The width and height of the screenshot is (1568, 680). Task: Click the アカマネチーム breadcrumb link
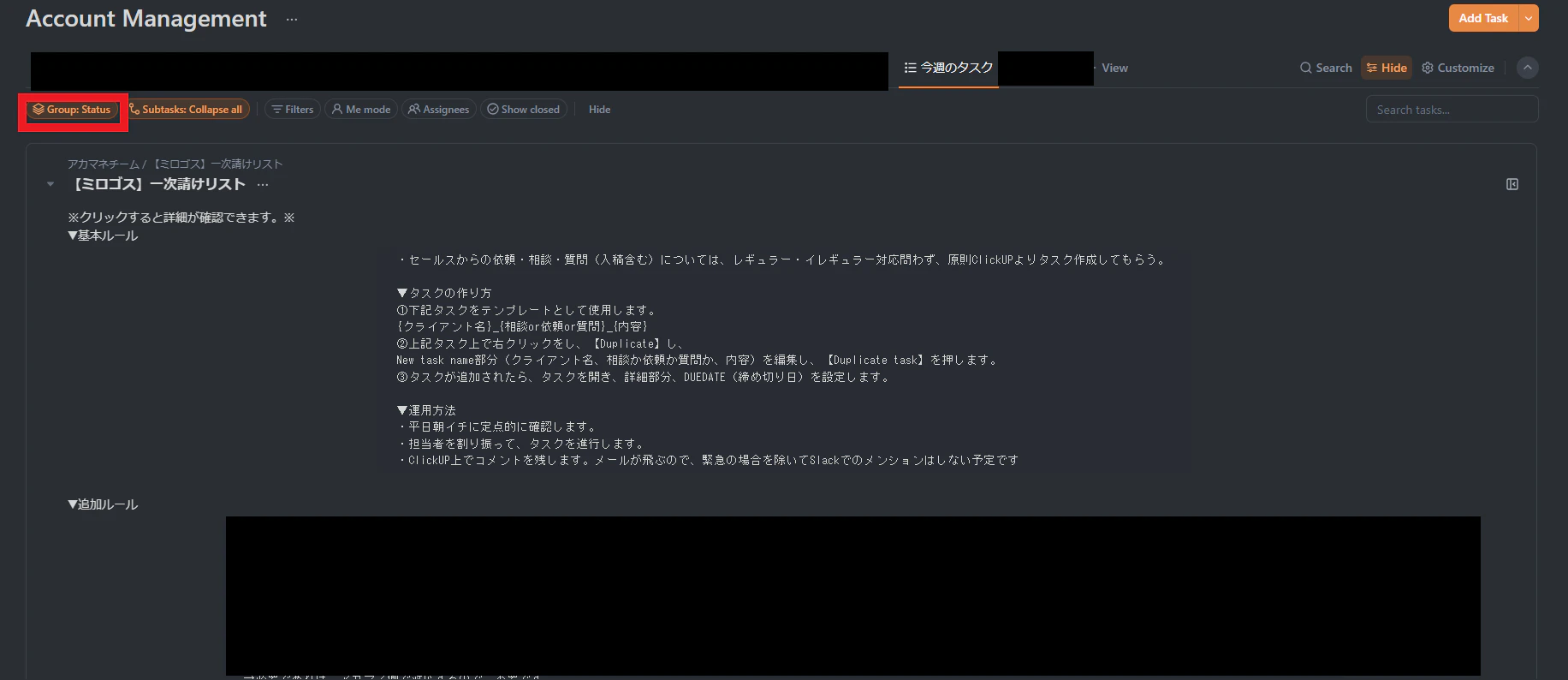click(103, 164)
